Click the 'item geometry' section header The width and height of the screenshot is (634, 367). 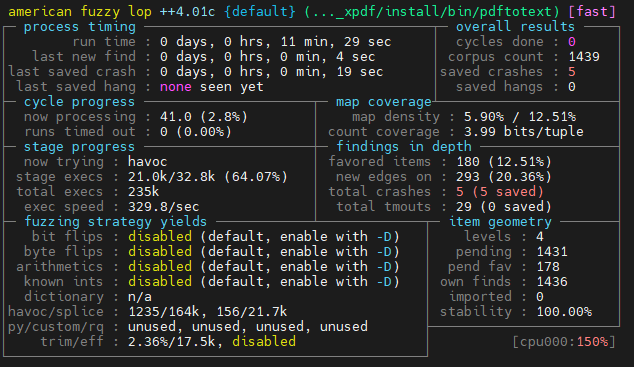coord(500,221)
